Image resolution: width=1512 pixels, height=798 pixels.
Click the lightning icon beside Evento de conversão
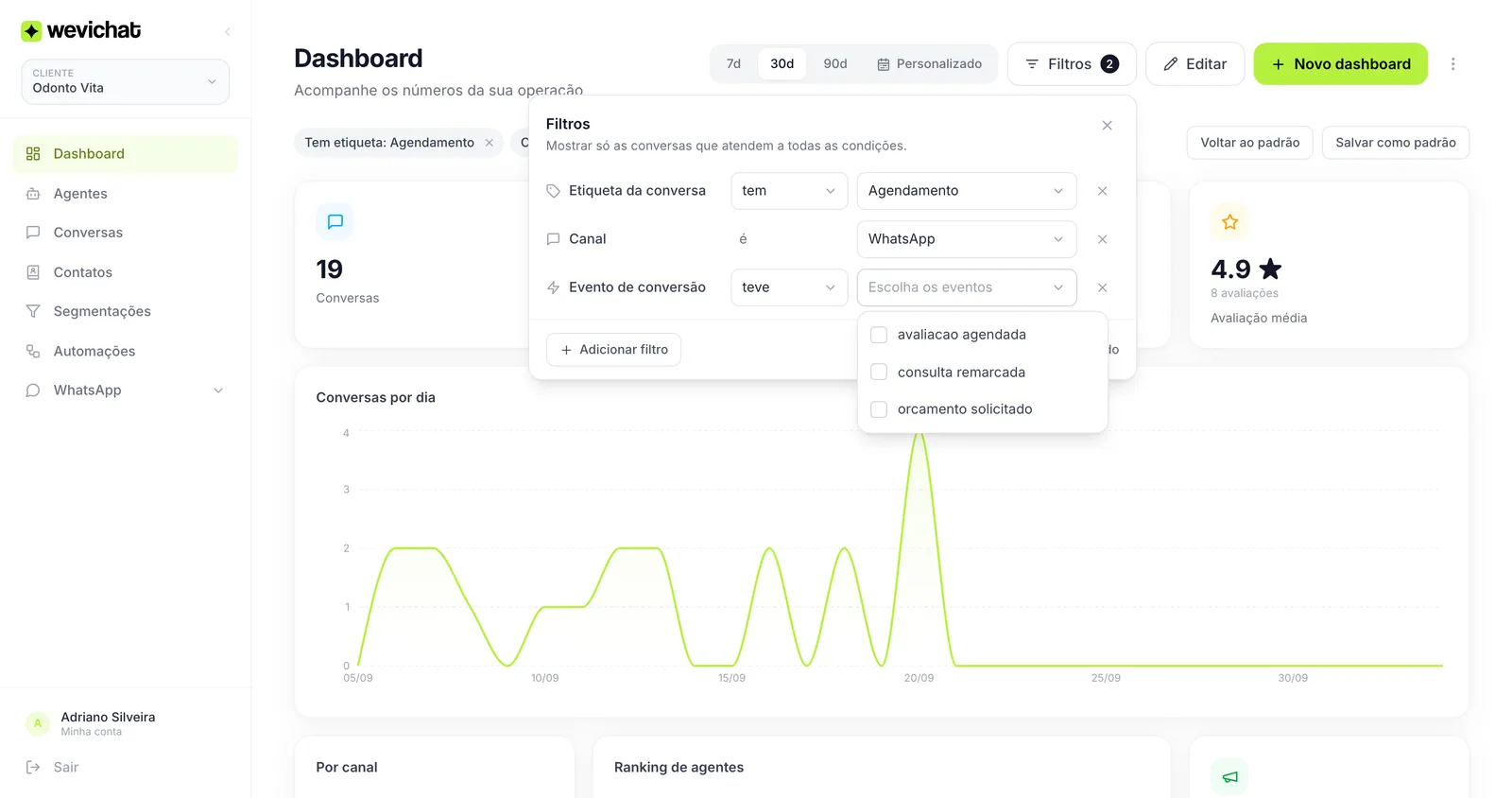click(554, 287)
